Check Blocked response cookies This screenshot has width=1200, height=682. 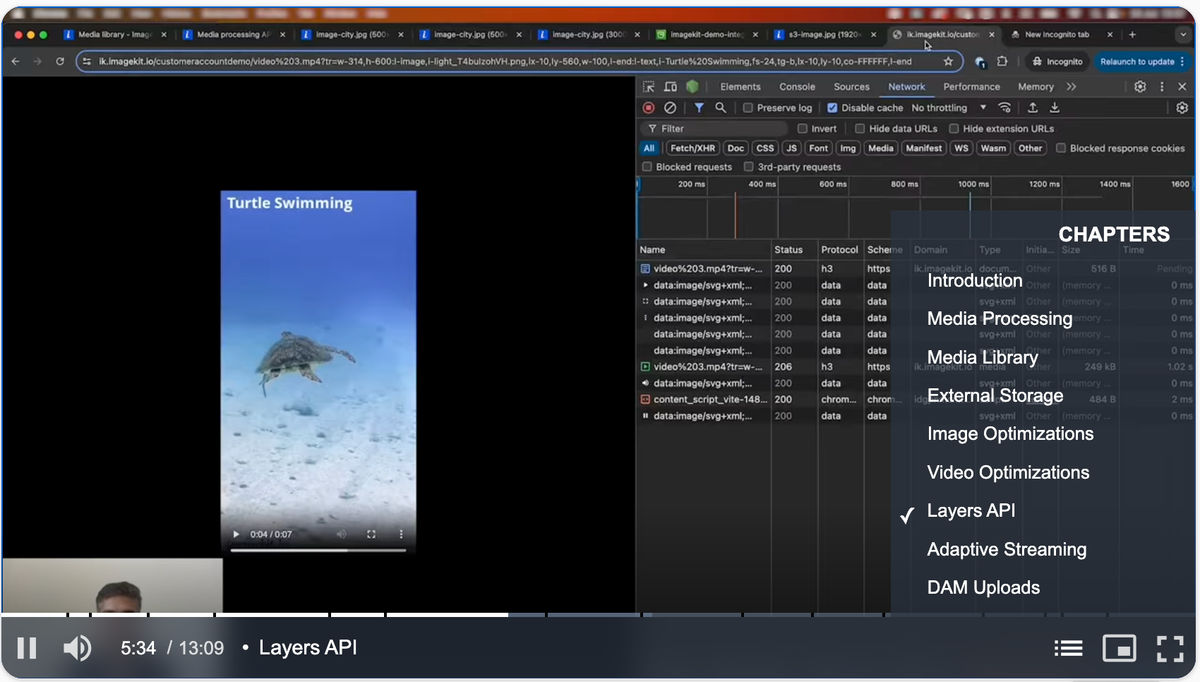pyautogui.click(x=1060, y=148)
